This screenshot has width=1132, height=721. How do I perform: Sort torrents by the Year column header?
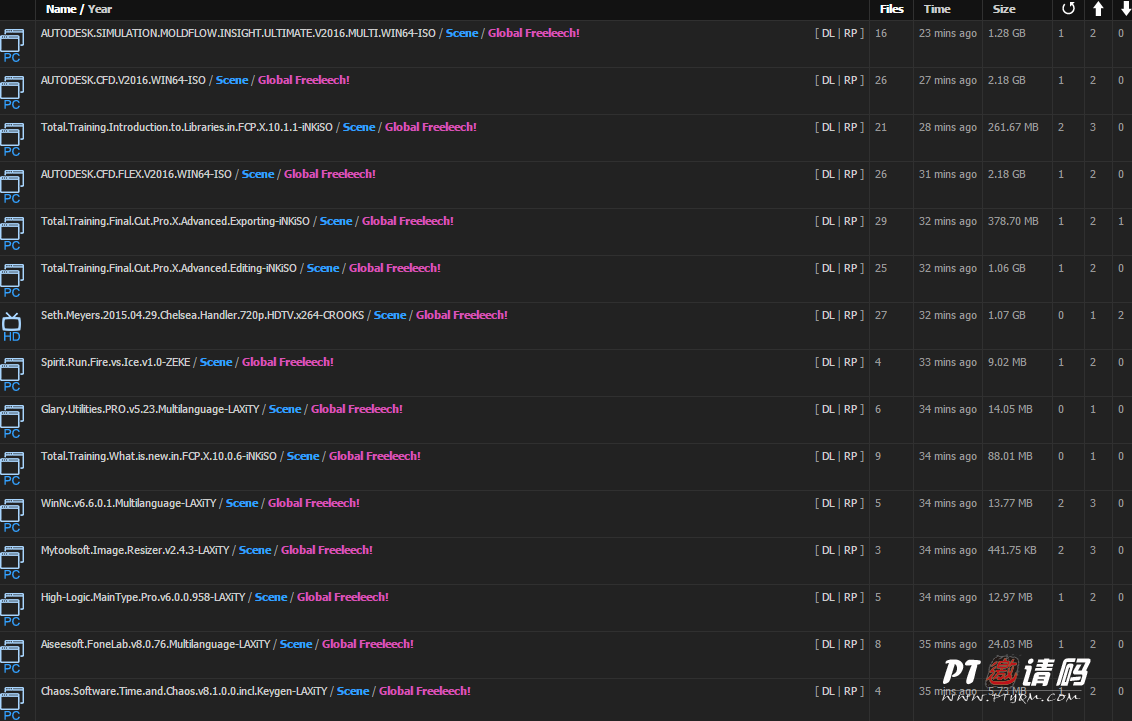click(100, 9)
